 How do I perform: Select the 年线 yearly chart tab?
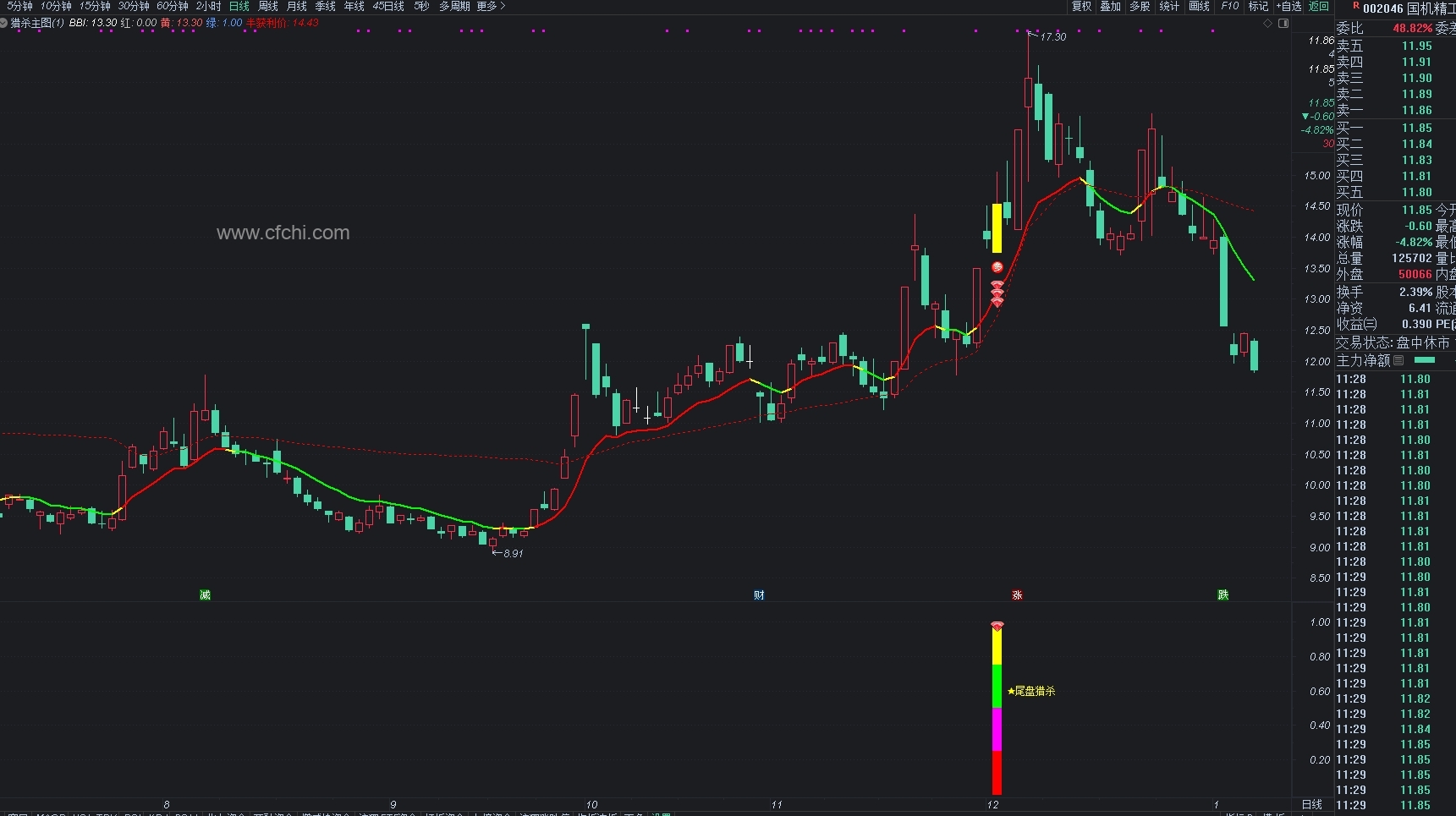[x=354, y=6]
